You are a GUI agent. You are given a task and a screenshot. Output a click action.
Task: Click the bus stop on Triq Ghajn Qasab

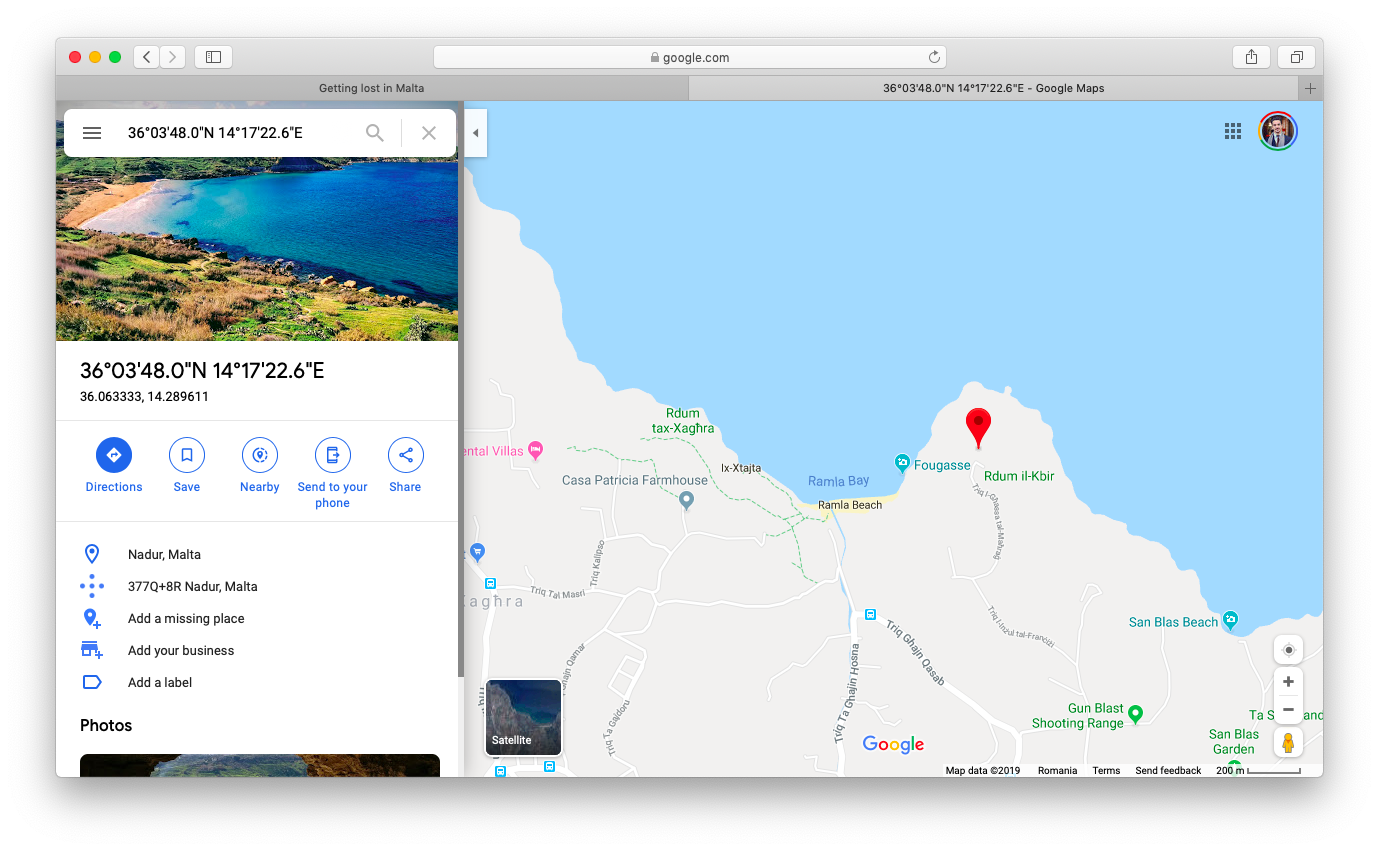point(870,614)
